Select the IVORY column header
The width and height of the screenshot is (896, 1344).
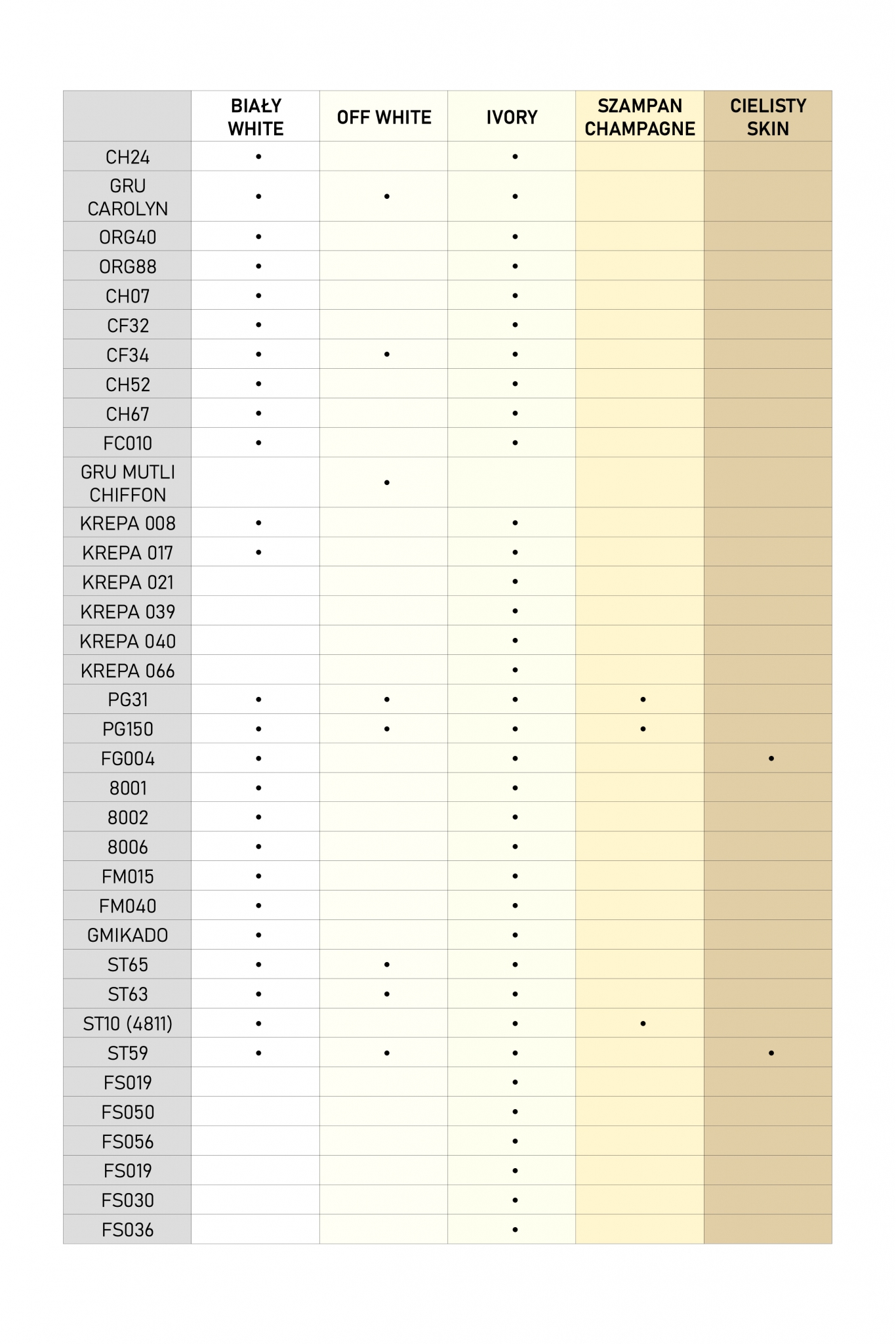(512, 117)
